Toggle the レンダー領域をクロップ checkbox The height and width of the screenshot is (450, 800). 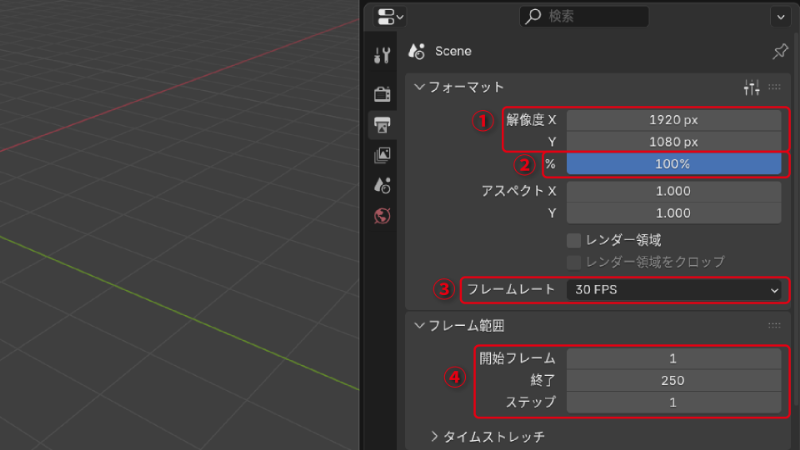pyautogui.click(x=574, y=262)
